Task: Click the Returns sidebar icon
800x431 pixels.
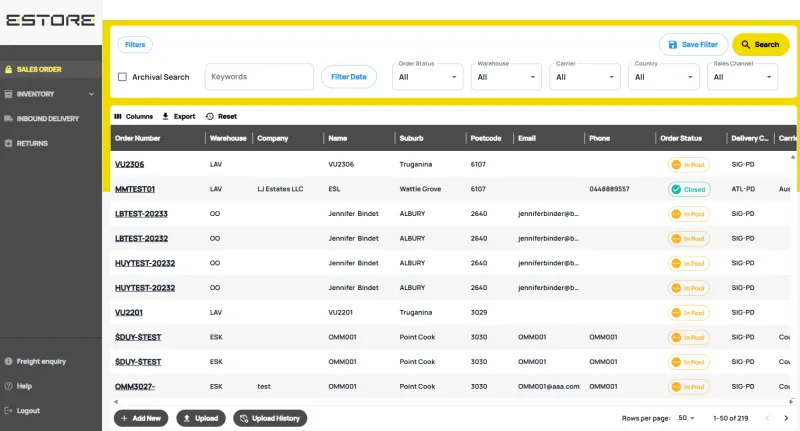Action: 8,143
